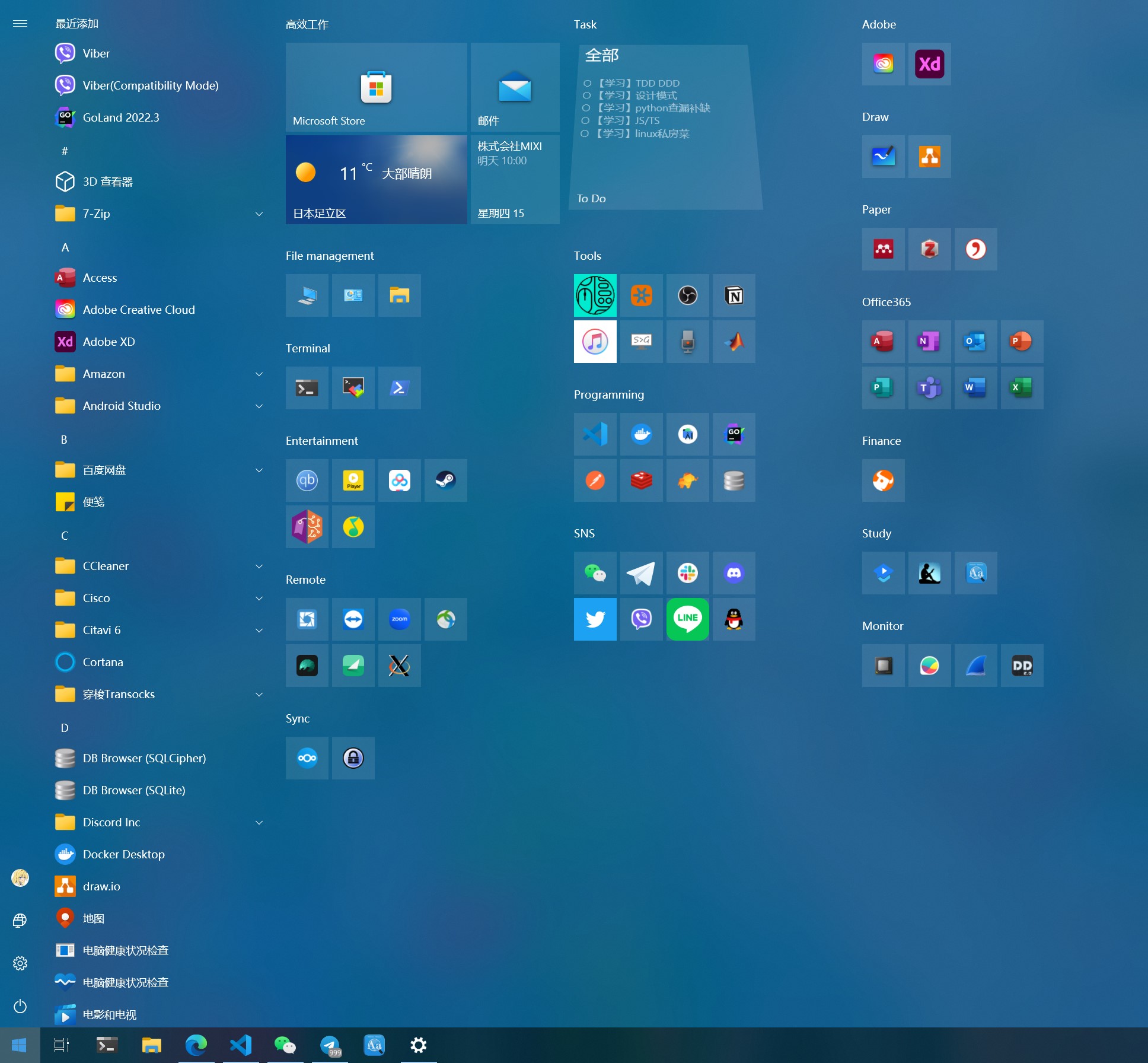
Task: Check off the TDD DDD to-do item
Action: coord(587,83)
